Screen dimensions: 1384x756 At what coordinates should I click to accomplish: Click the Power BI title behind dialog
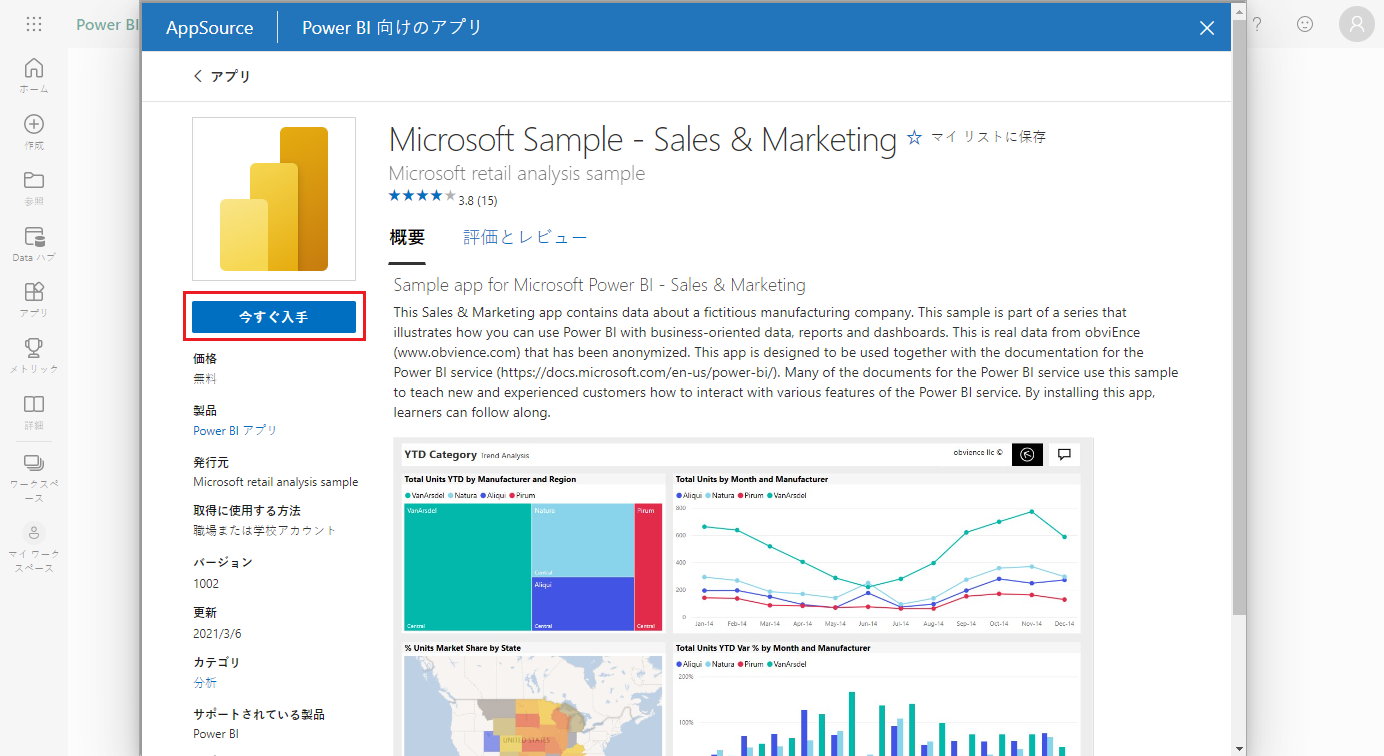coord(108,25)
